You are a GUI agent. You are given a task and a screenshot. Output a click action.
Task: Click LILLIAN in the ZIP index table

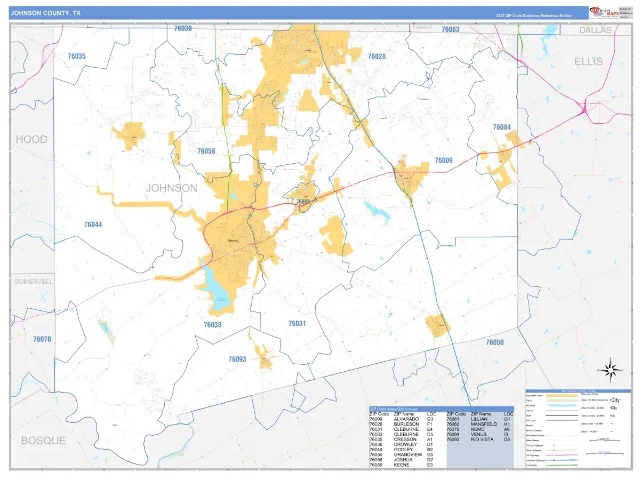tap(479, 419)
